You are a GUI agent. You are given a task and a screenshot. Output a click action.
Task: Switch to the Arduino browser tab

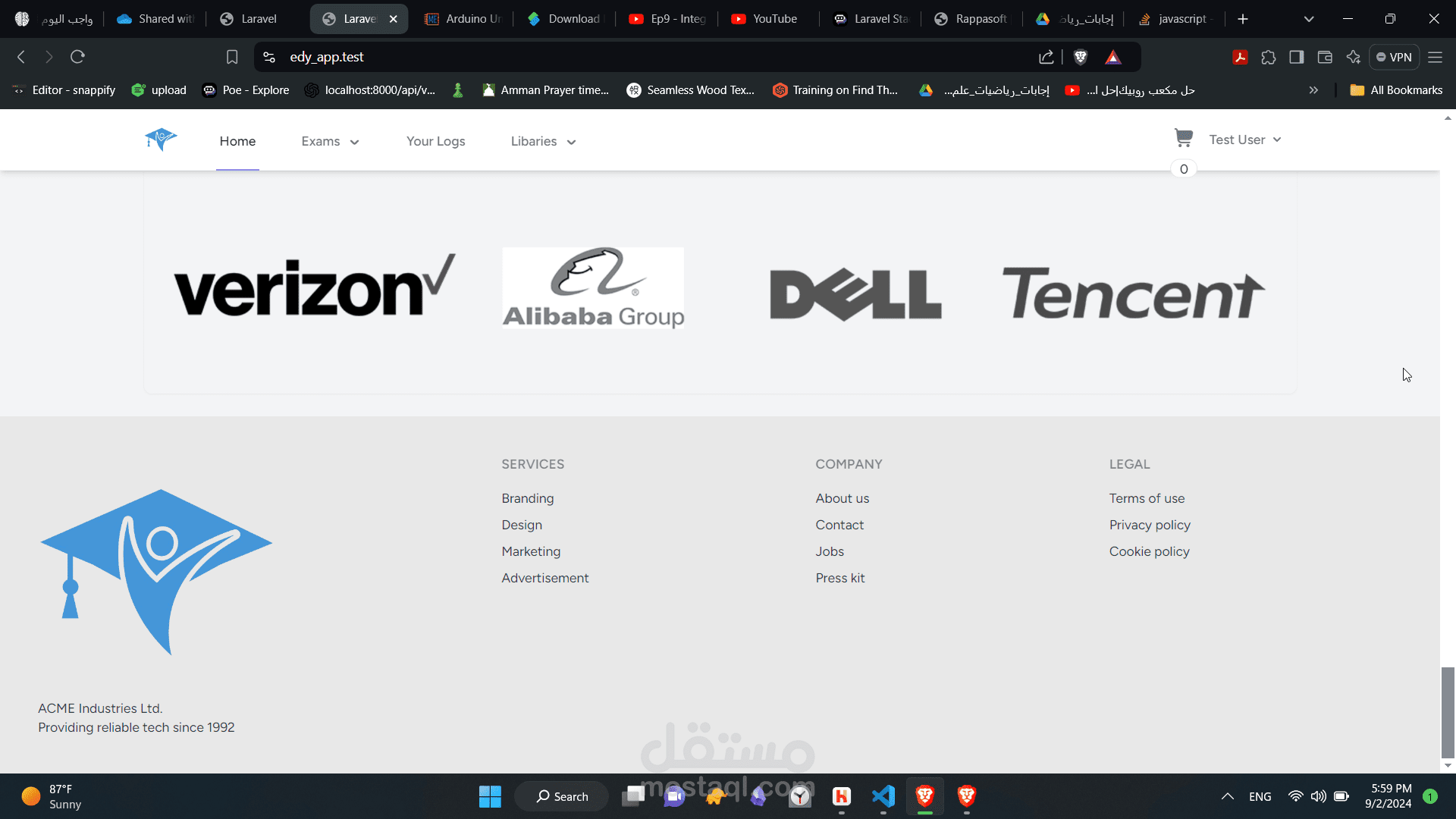pos(464,19)
